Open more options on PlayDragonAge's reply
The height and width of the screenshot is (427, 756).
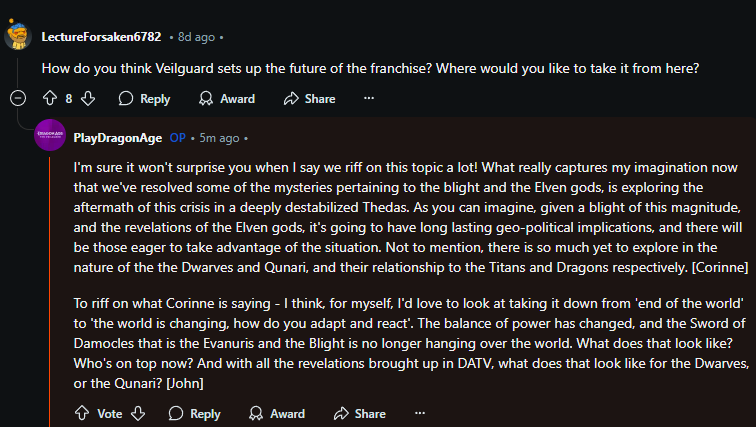tap(419, 414)
